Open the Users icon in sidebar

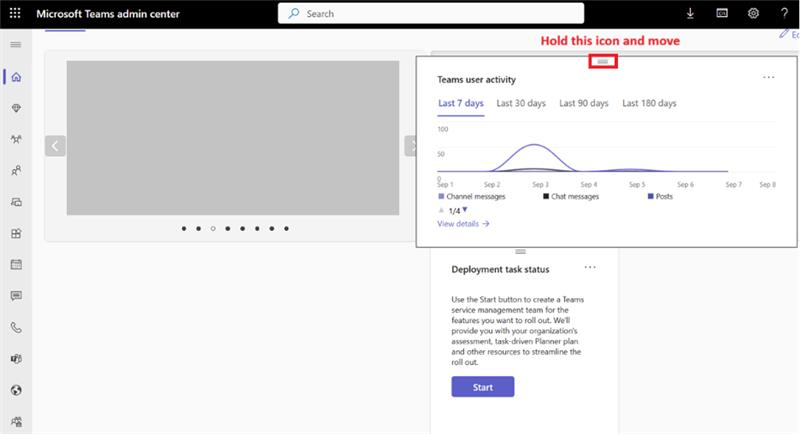pyautogui.click(x=16, y=170)
